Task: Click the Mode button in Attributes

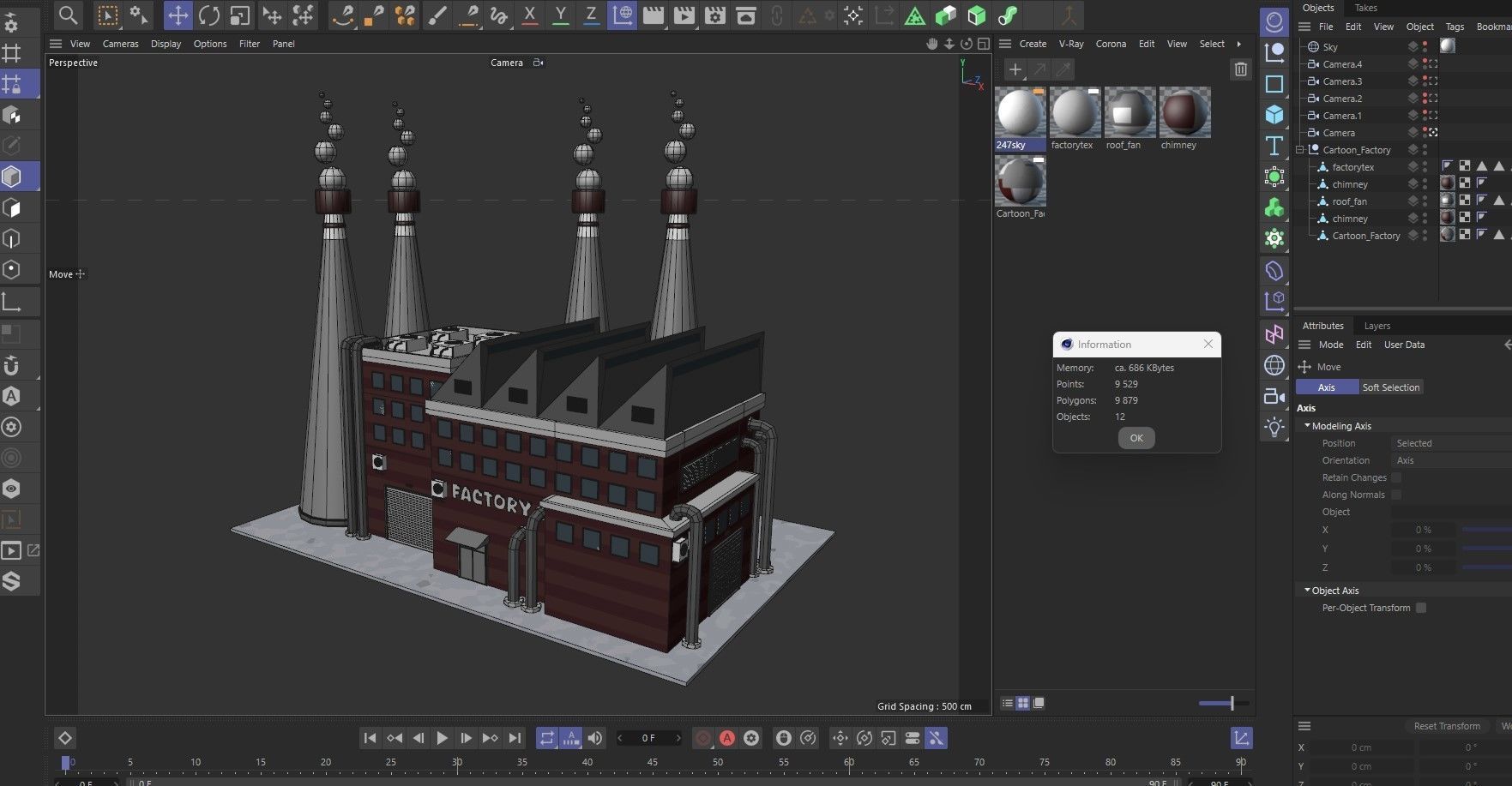Action: [x=1331, y=345]
